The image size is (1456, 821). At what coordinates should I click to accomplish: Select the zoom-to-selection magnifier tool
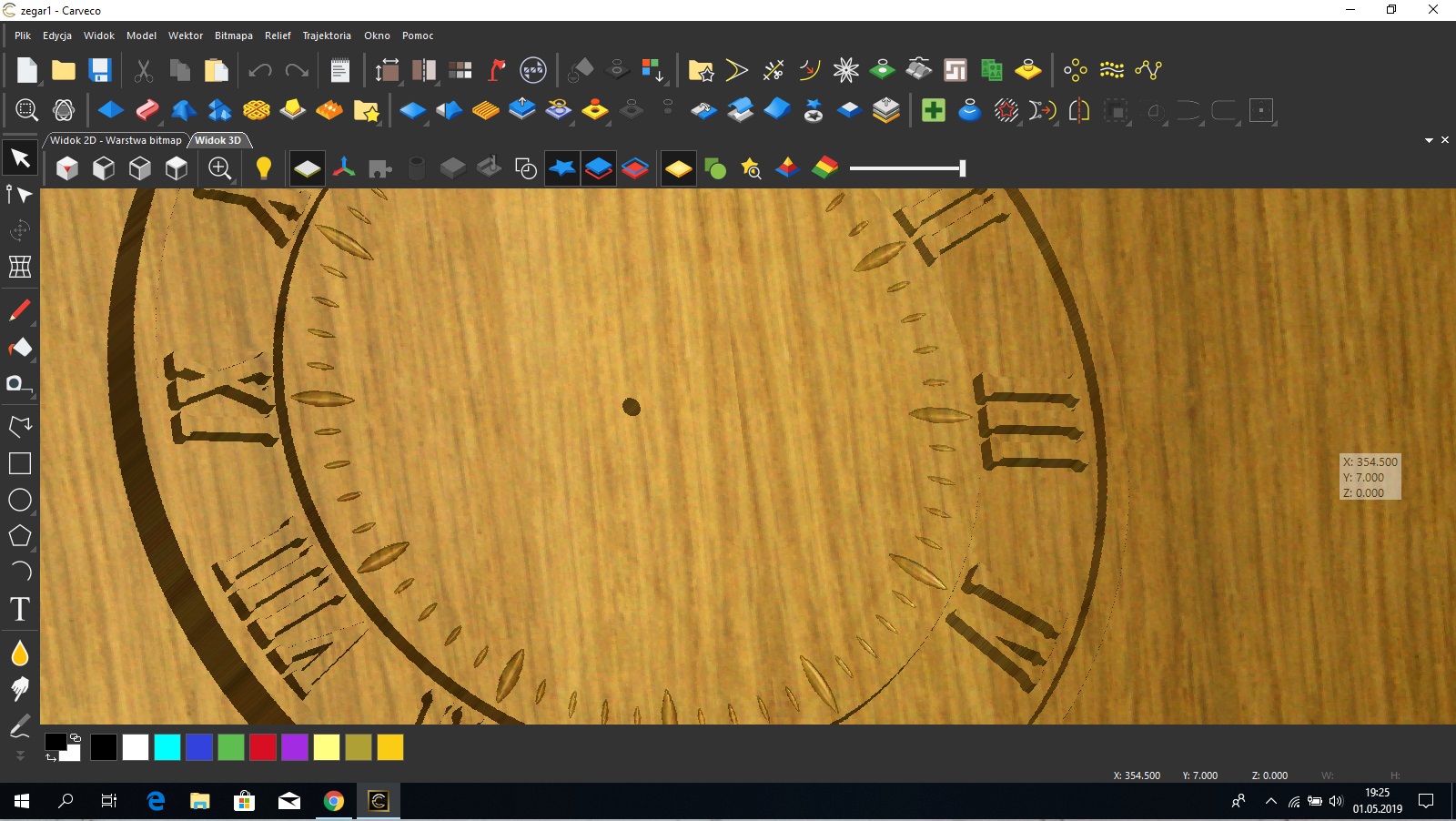(26, 110)
